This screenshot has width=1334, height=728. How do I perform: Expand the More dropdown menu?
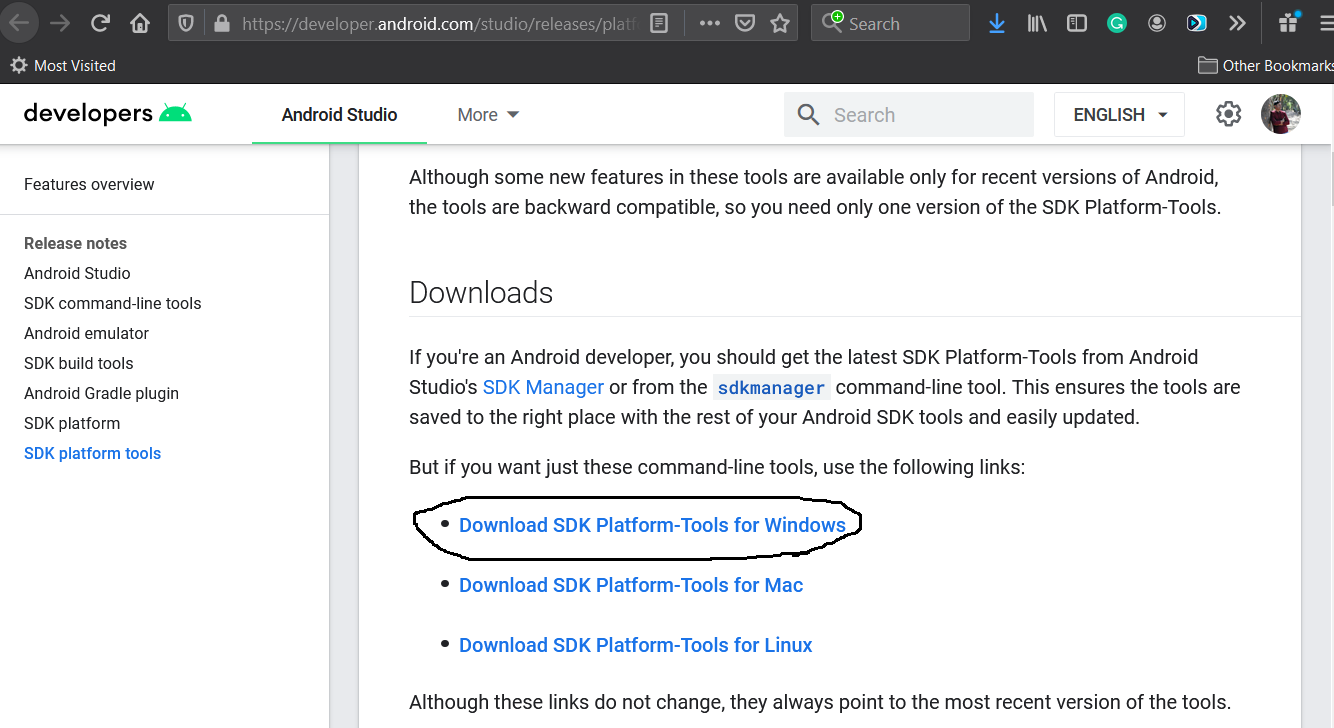(488, 115)
